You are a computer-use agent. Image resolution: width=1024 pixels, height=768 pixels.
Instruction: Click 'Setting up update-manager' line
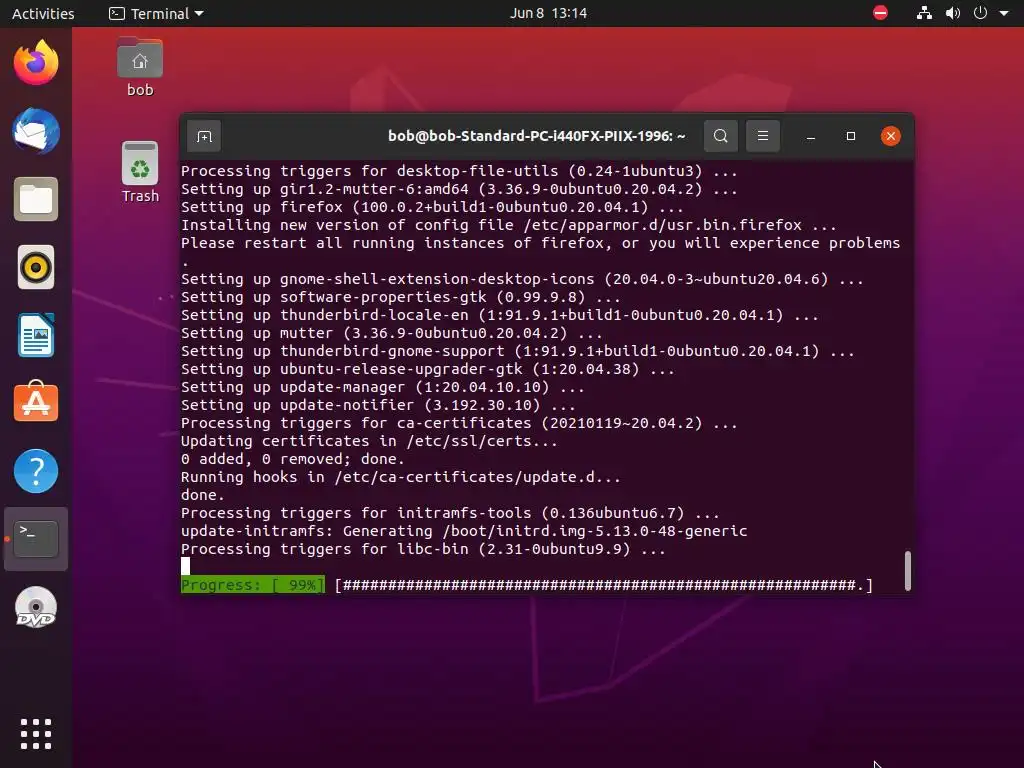pos(383,387)
